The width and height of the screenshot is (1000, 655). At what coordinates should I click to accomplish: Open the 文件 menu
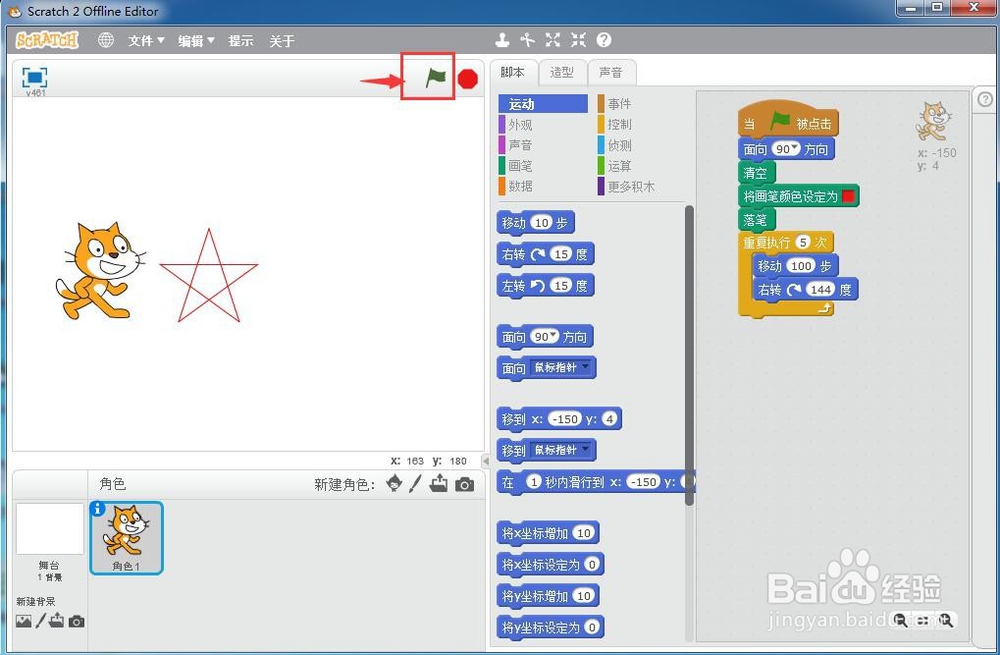pyautogui.click(x=146, y=41)
